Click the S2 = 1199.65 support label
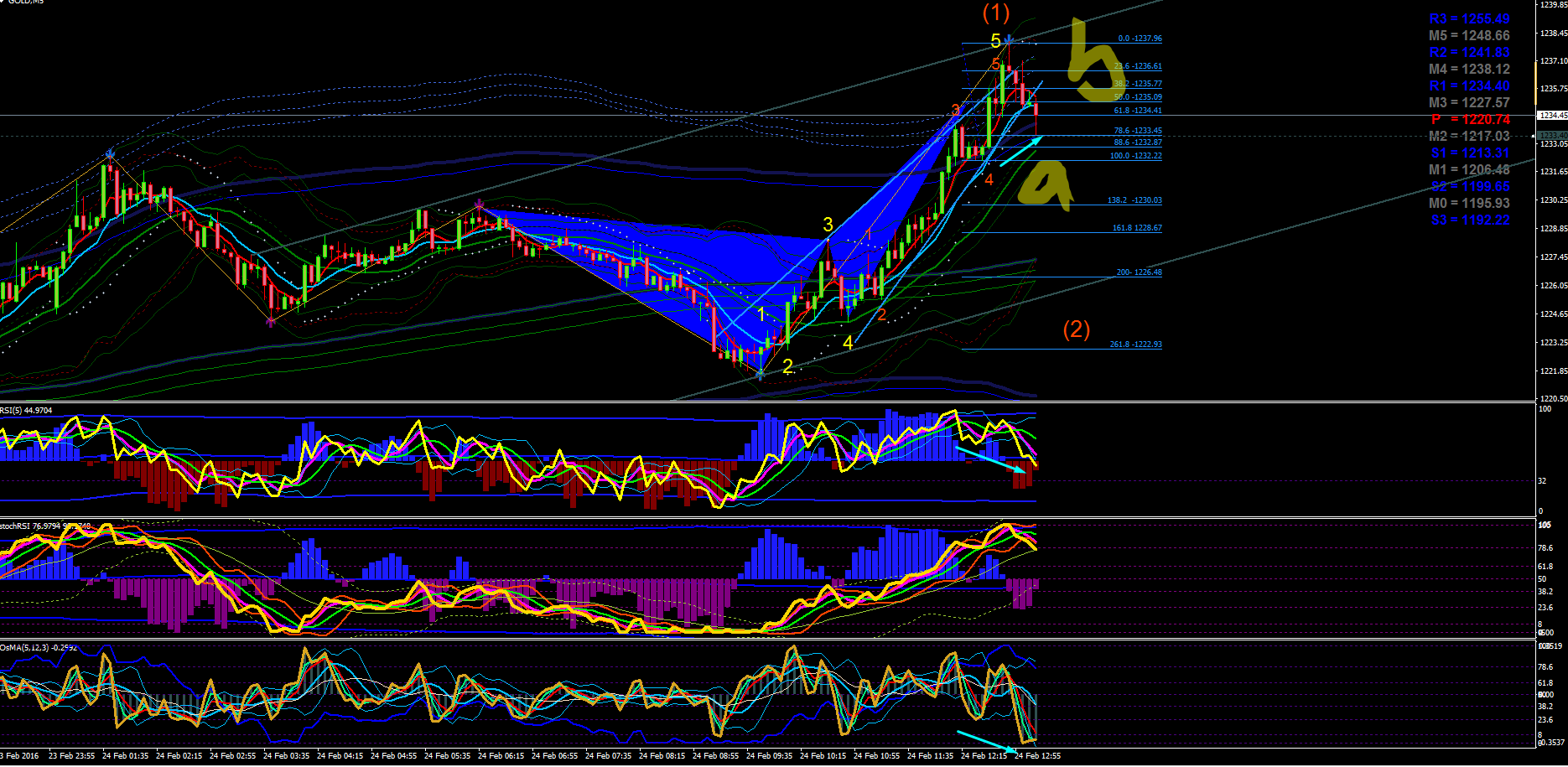Screen dimensions: 1568x767 [x=1470, y=186]
